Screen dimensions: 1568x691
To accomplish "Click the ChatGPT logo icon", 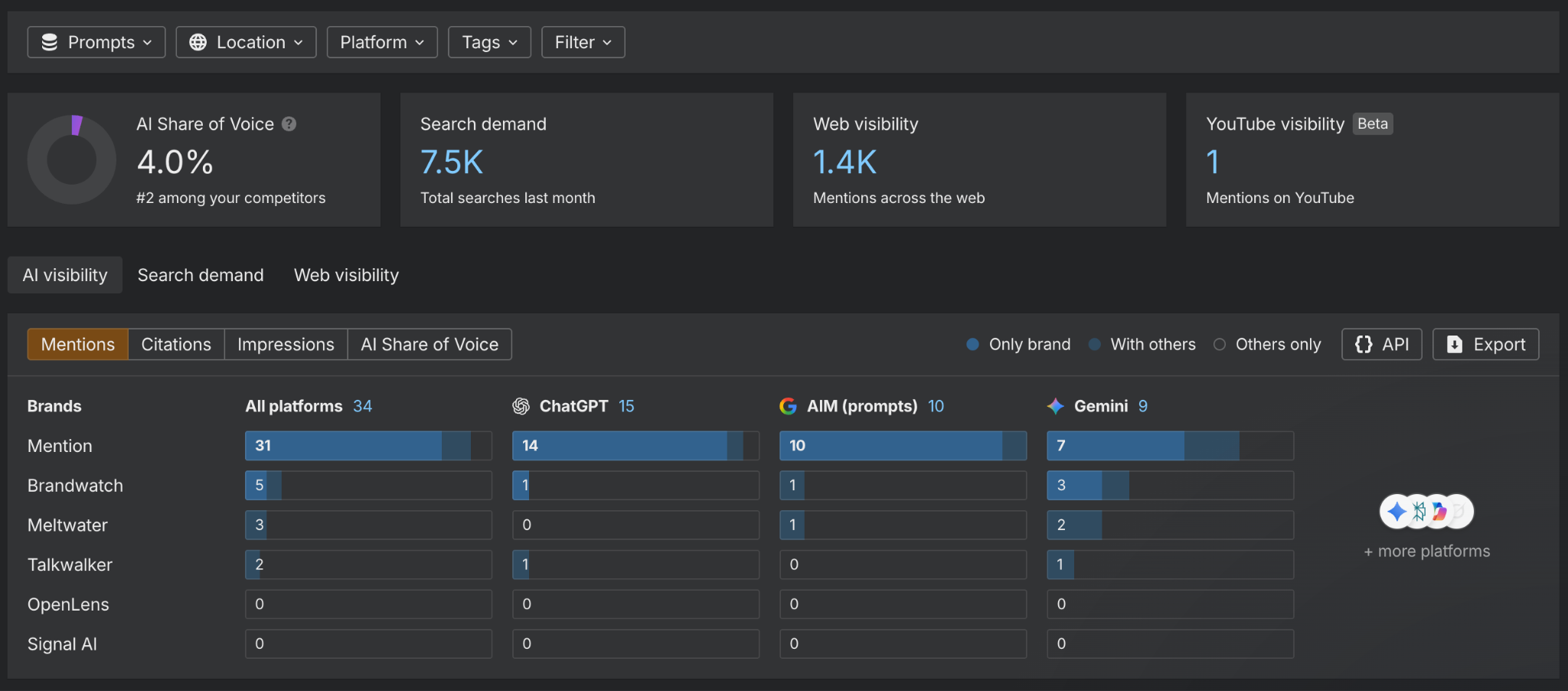I will (x=521, y=406).
